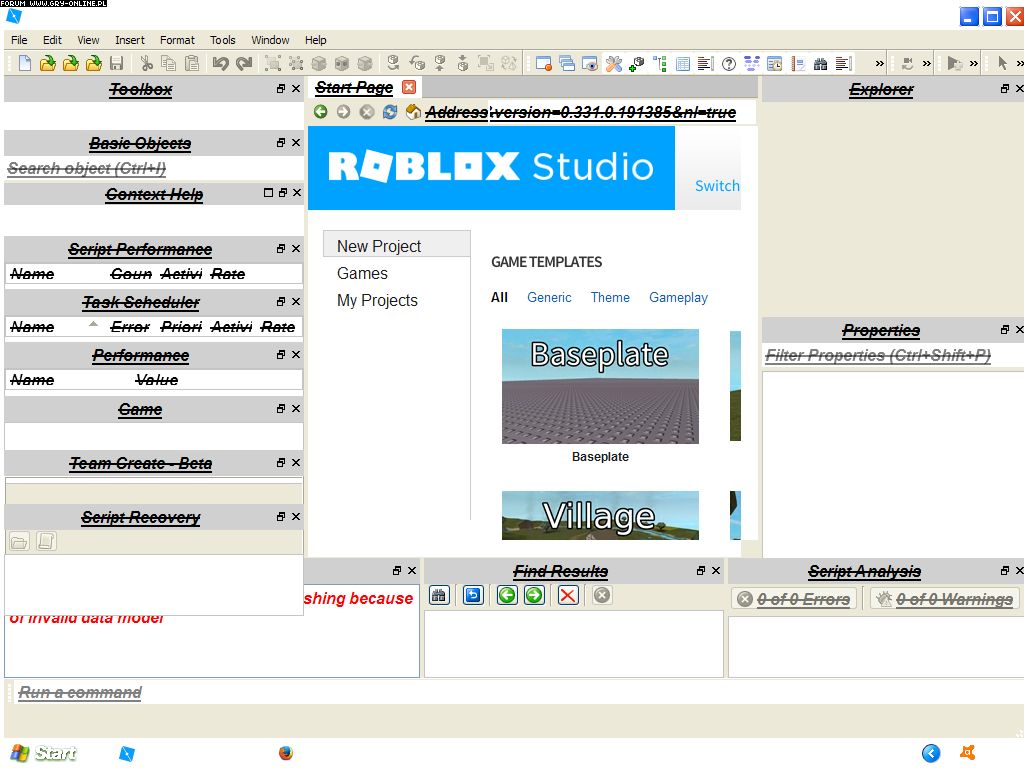Select New Project in the sidebar
The image size is (1024, 768).
point(396,246)
